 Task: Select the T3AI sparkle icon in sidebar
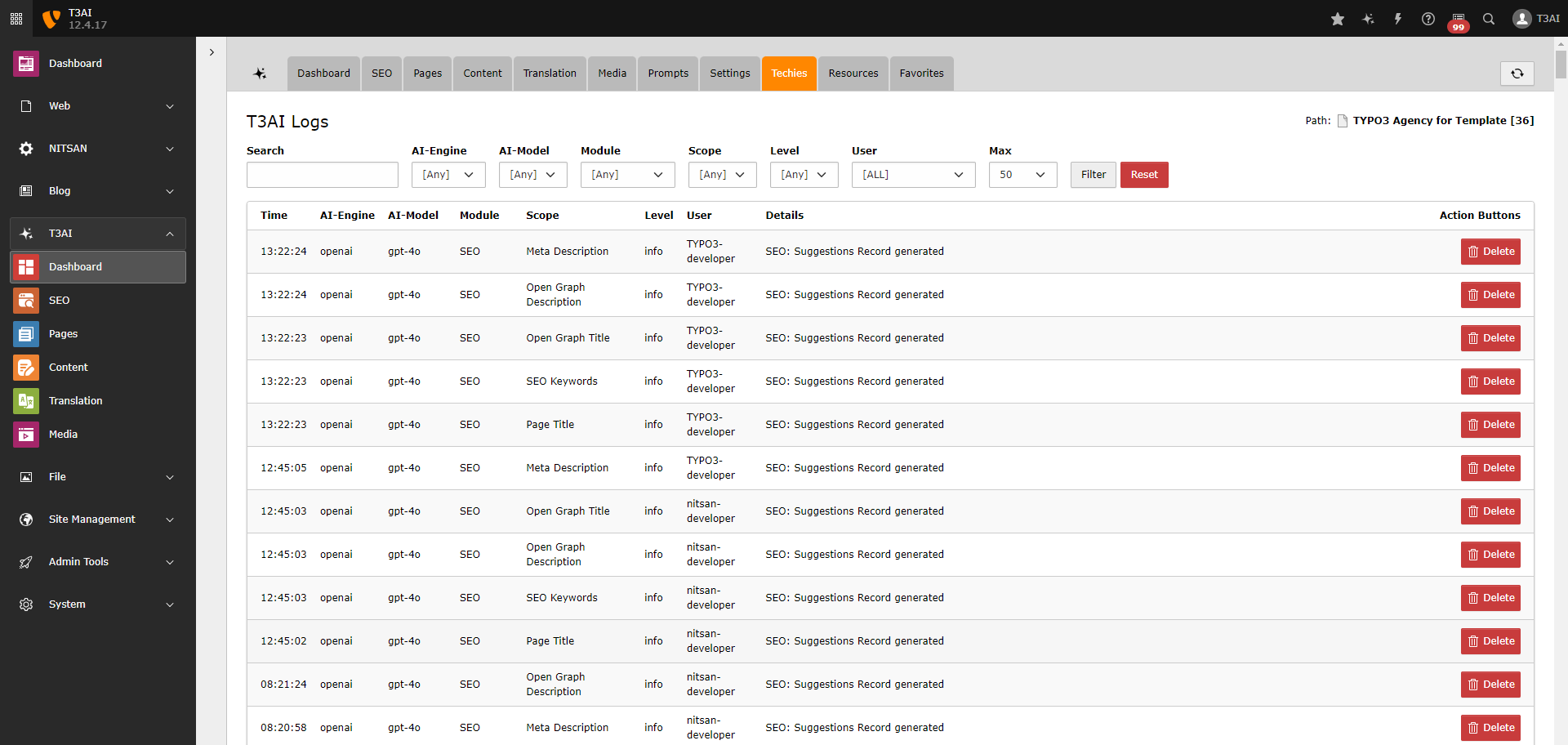click(25, 234)
